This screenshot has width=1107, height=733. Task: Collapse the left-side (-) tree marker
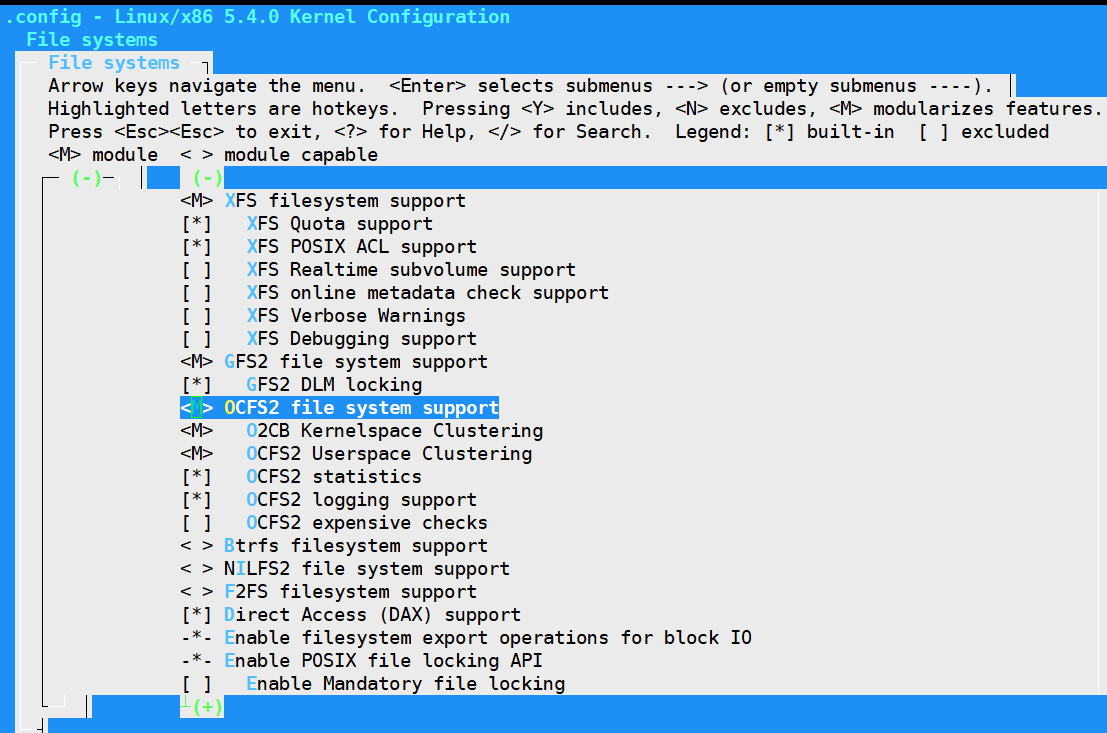coord(85,177)
